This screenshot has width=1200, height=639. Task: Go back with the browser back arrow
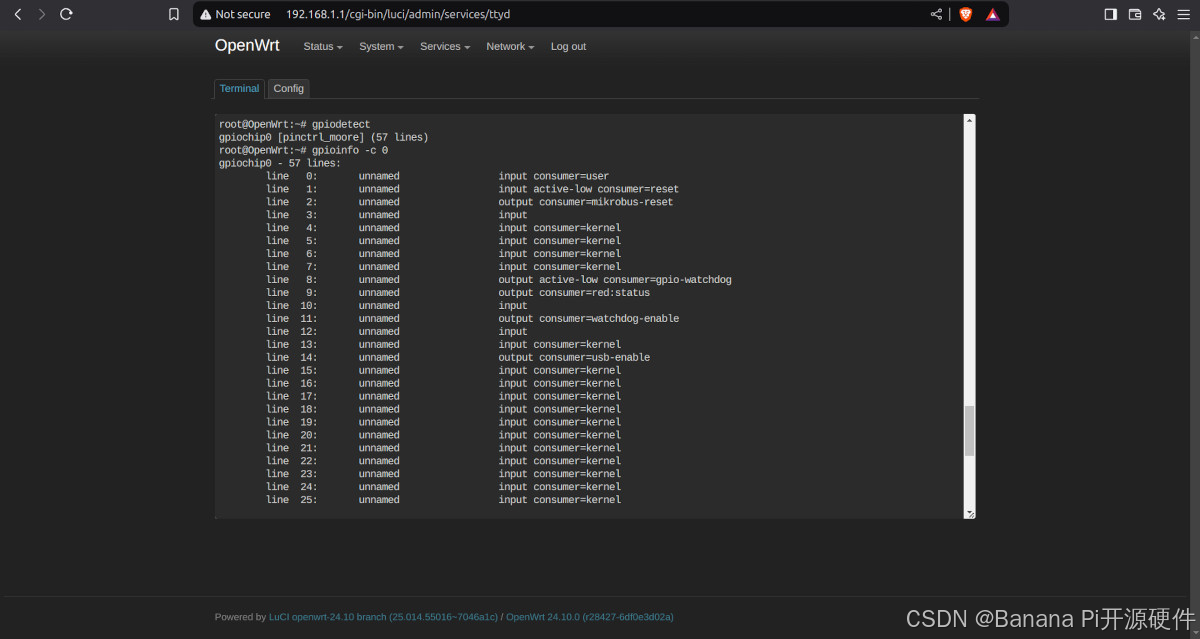pos(17,14)
